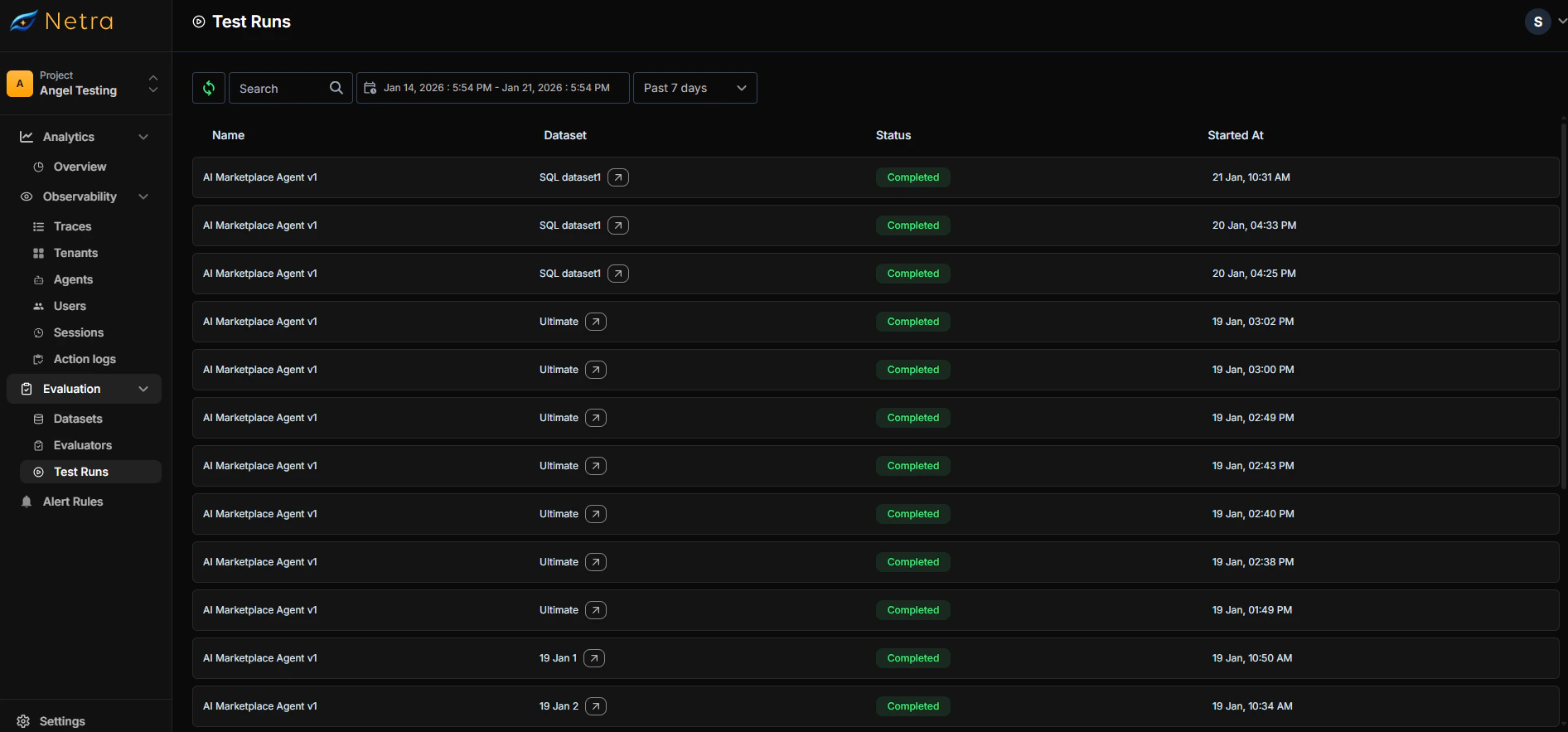Open run started 20 Jan, 04:33 PM

pyautogui.click(x=875, y=225)
